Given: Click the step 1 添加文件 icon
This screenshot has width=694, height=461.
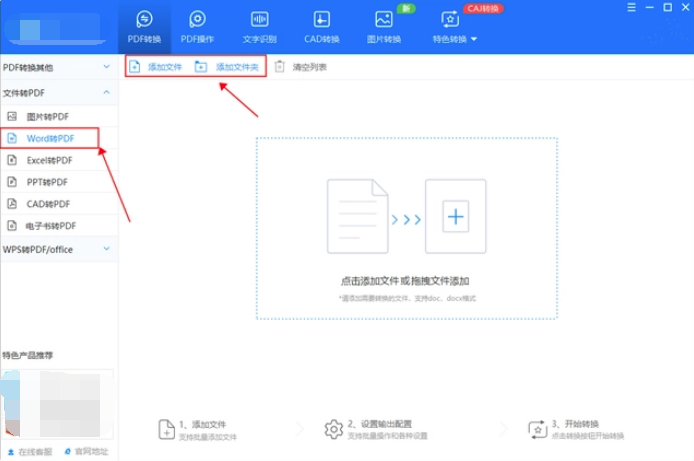Looking at the screenshot, I should point(166,429).
